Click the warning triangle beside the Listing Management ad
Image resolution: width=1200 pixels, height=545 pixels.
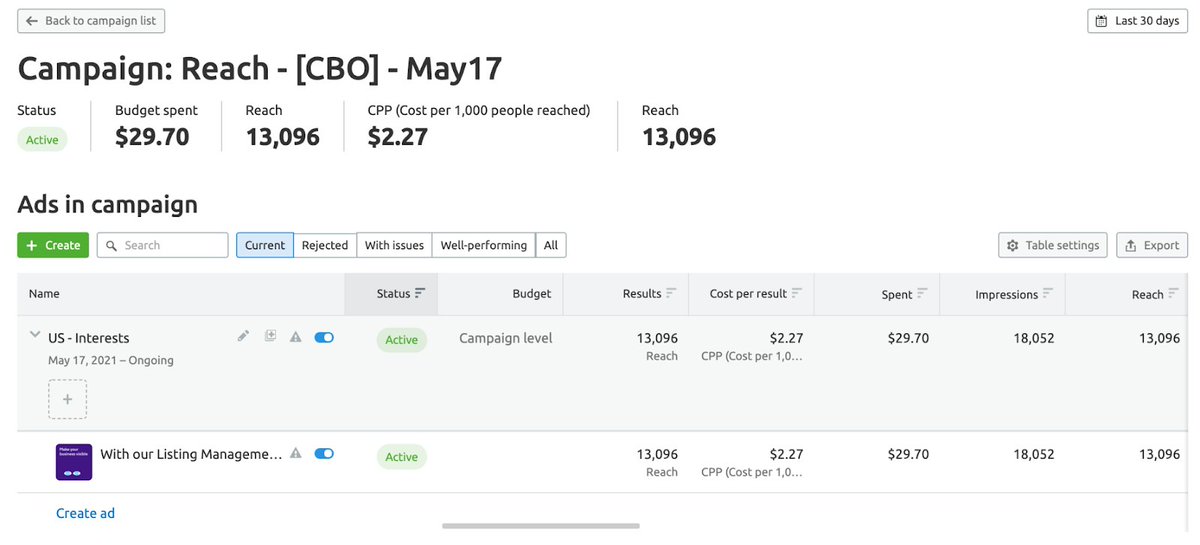295,454
